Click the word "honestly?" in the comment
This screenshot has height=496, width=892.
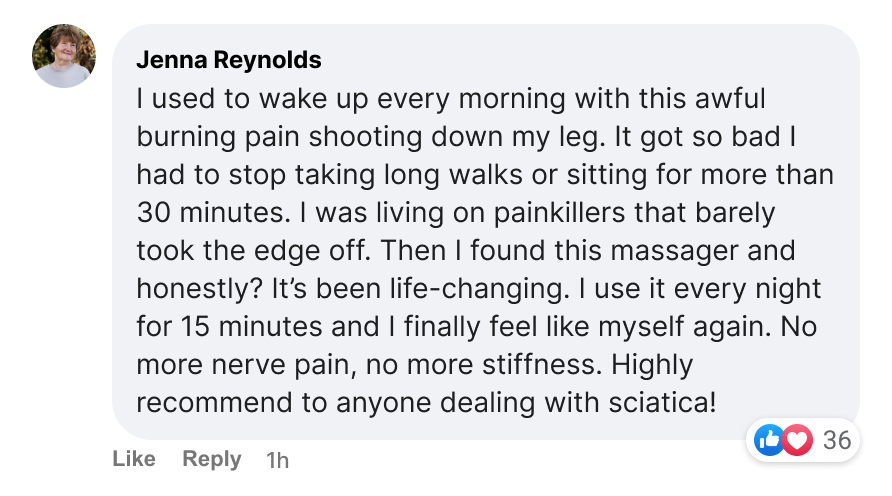point(200,289)
